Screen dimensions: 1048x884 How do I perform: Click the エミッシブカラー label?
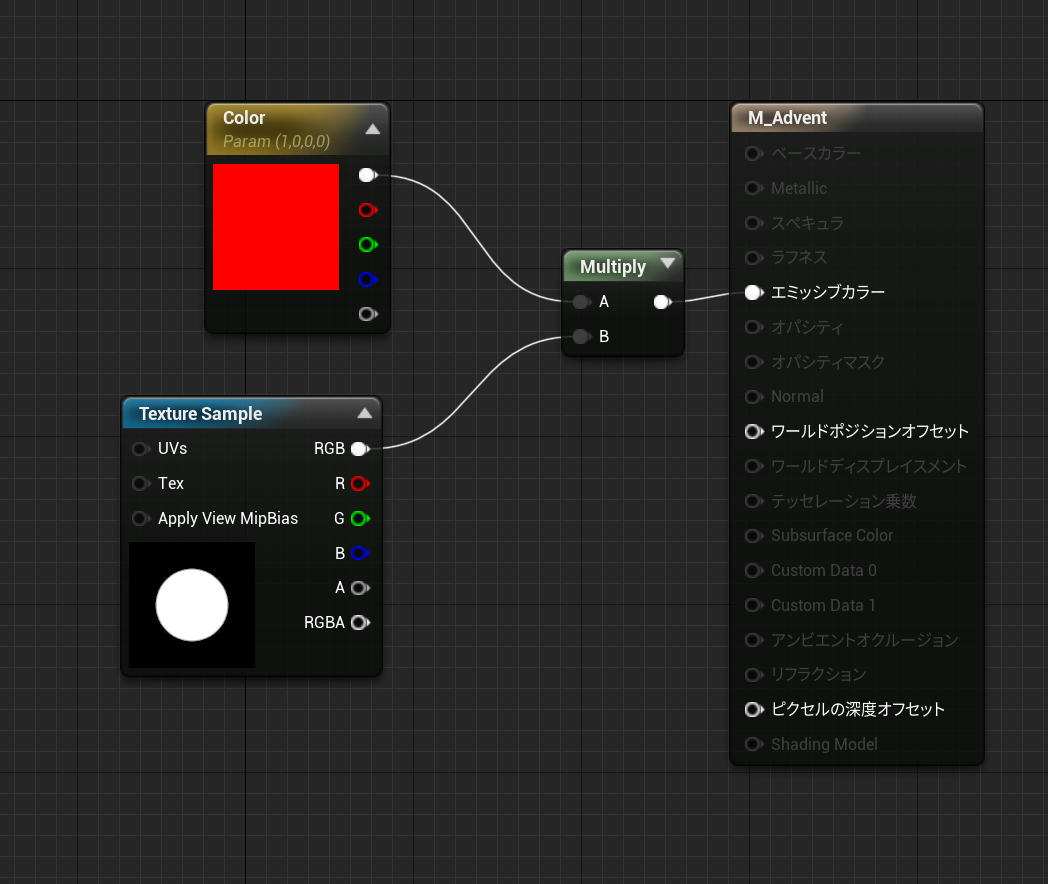[x=828, y=292]
